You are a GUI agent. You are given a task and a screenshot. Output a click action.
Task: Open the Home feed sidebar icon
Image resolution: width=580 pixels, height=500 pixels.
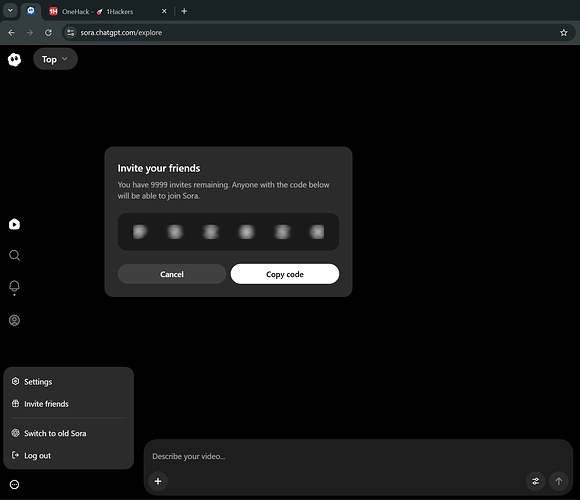coord(14,224)
